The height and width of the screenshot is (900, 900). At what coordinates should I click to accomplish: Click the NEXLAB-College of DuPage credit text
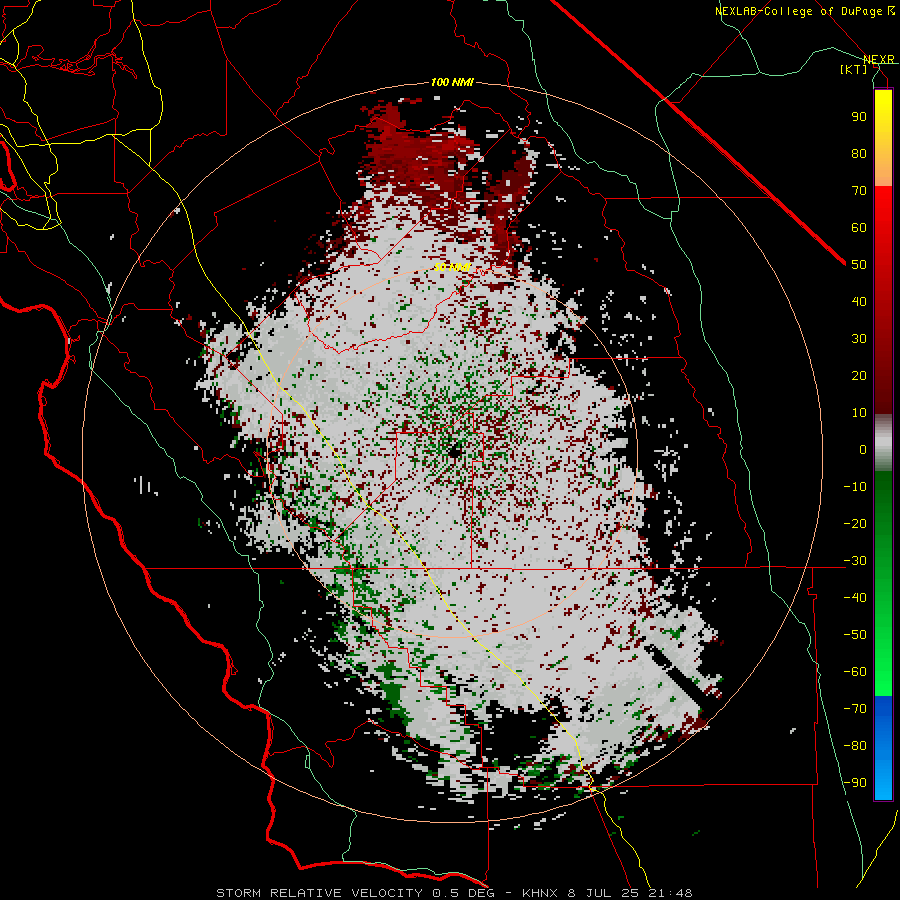799,11
